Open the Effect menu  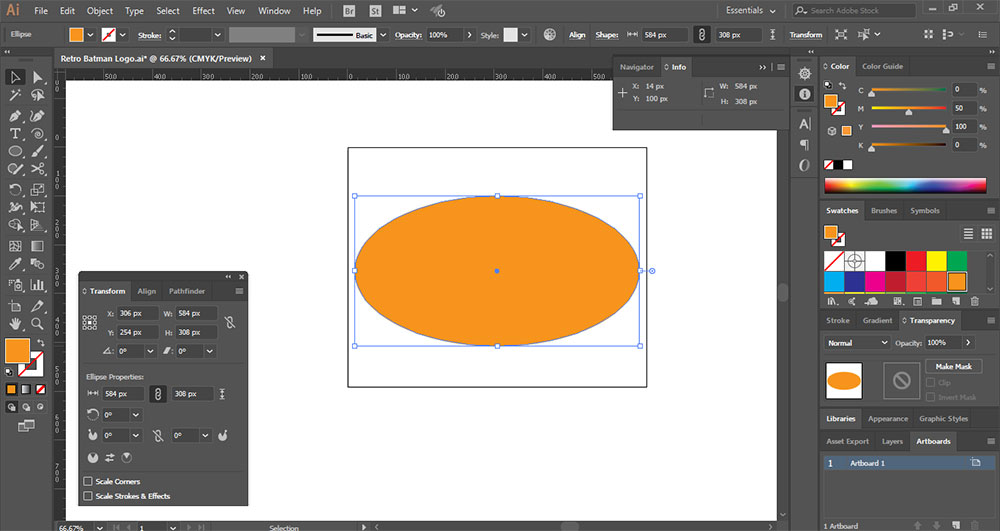(x=203, y=11)
